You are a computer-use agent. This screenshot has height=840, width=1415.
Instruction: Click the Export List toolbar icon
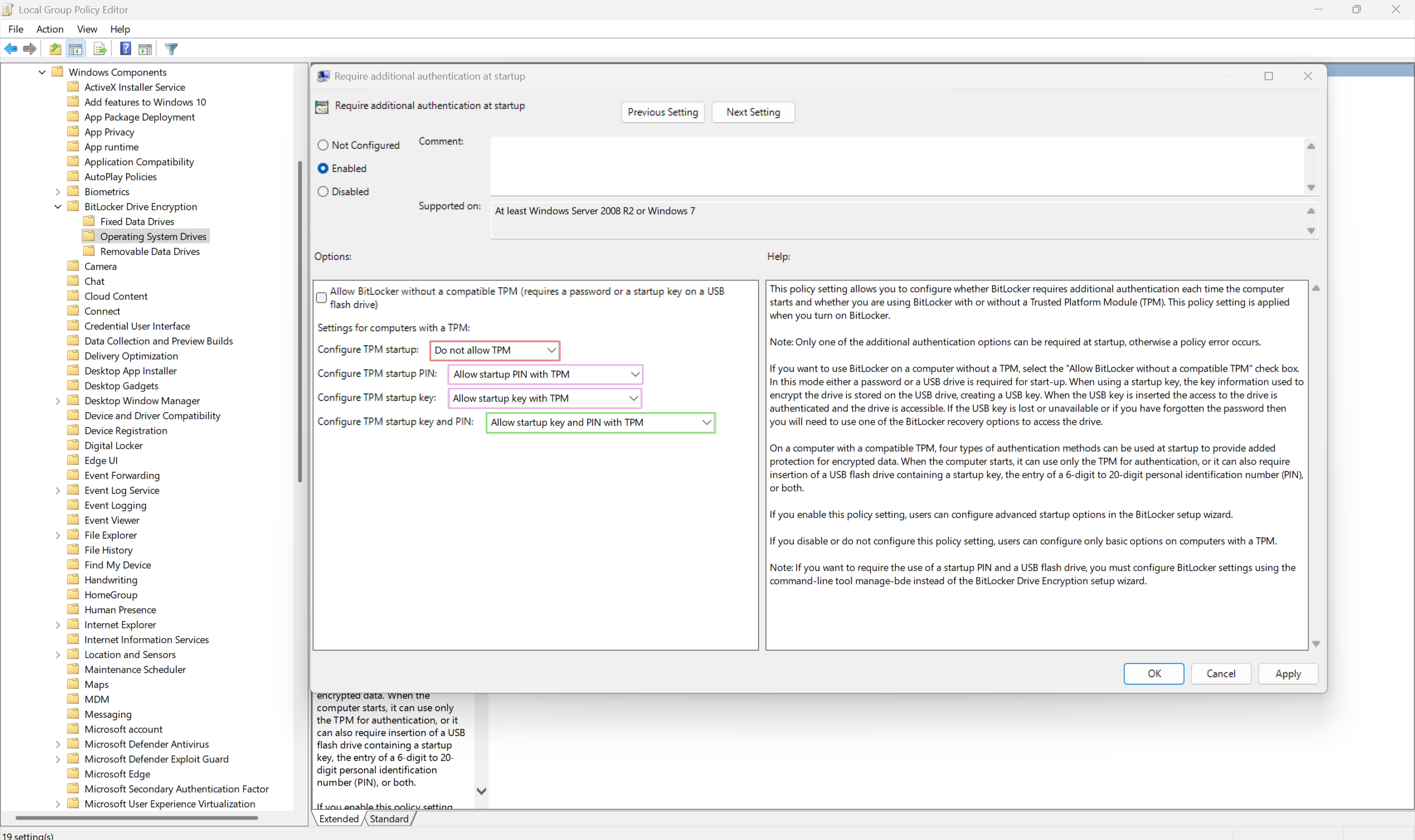(100, 49)
